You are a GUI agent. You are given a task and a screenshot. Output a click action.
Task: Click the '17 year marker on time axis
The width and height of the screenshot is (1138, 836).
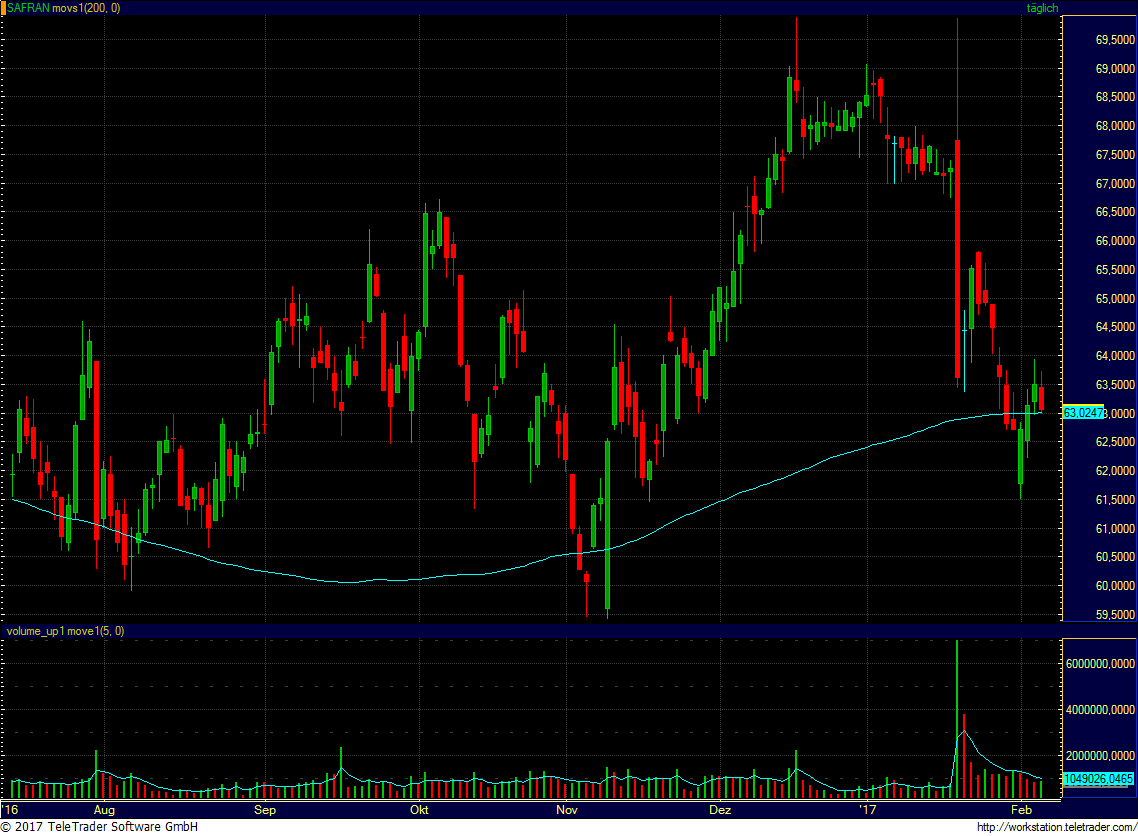coord(868,810)
